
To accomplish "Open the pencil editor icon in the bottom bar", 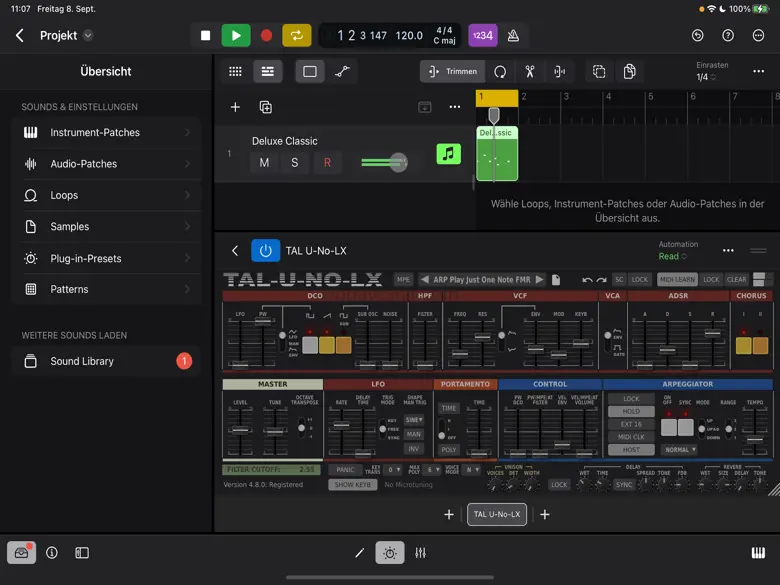I will click(x=360, y=553).
